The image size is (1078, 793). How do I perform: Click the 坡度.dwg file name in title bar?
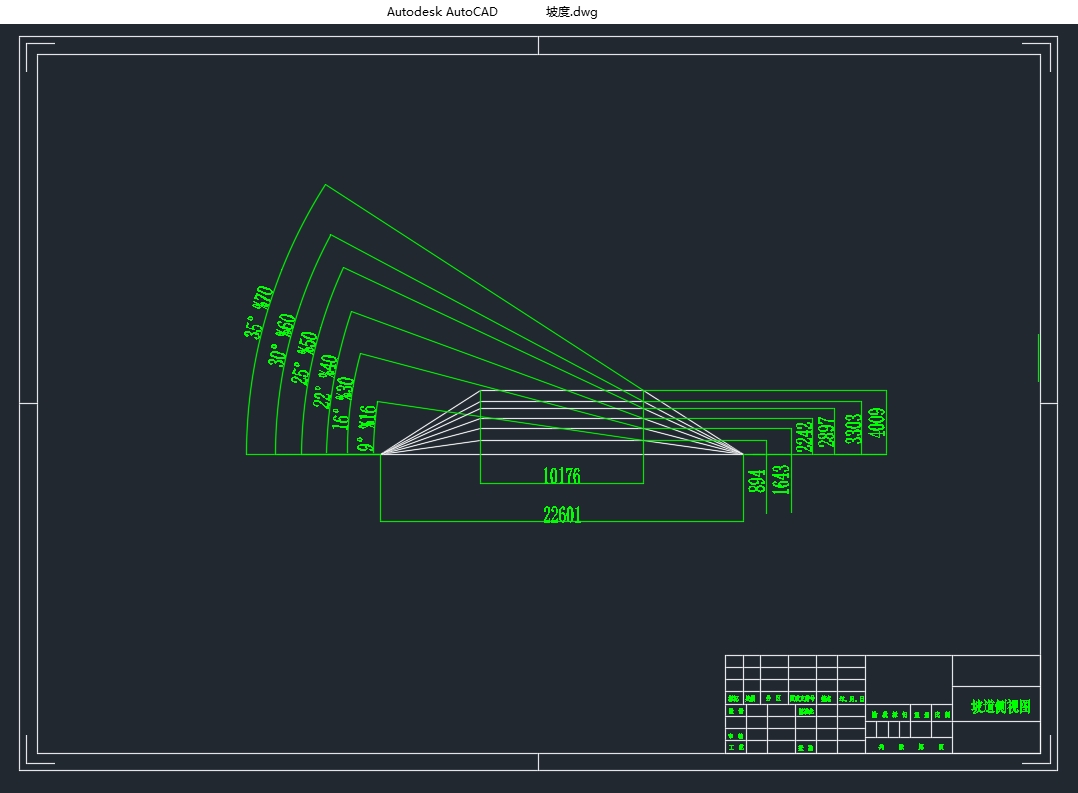[572, 12]
